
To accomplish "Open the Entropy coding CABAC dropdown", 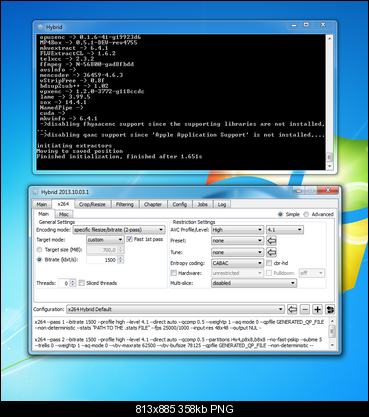I will pos(237,263).
